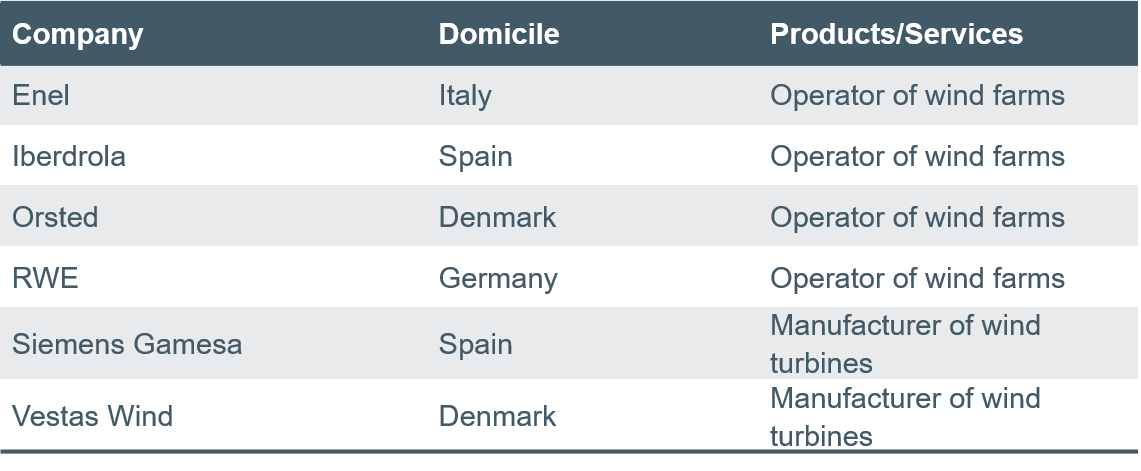This screenshot has height=471, width=1141.
Task: Click the Italy domicile cell
Action: 465,95
